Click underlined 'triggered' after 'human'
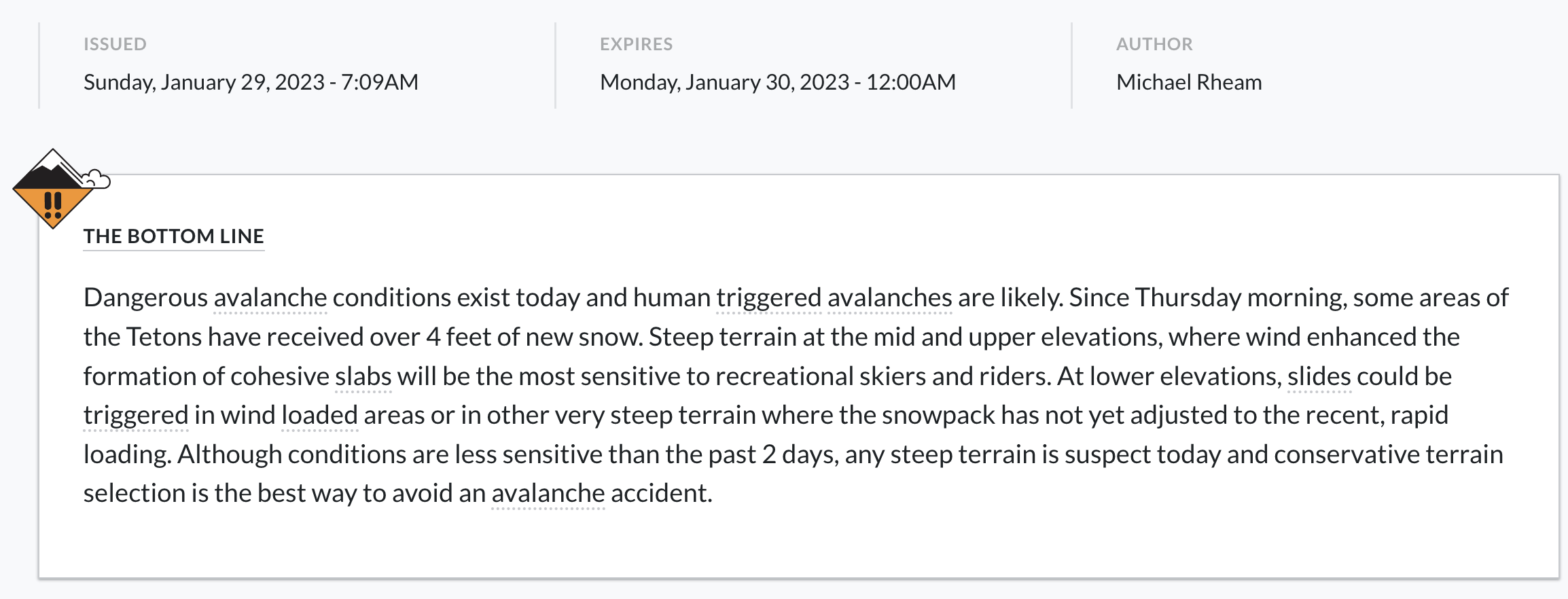Image resolution: width=1568 pixels, height=599 pixels. [769, 299]
